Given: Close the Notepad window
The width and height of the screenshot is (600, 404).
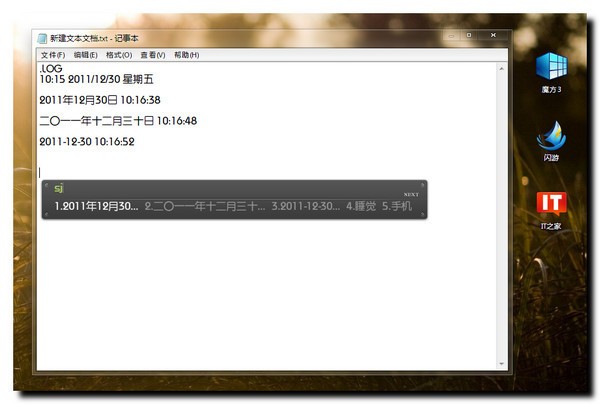Looking at the screenshot, I should coord(494,35).
